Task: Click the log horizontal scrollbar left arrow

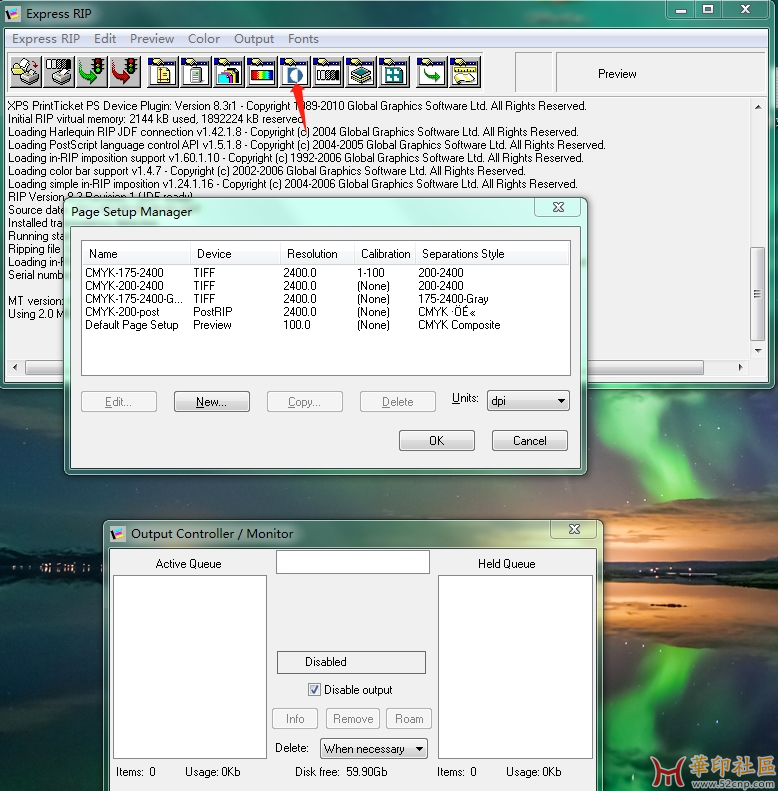Action: [15, 367]
